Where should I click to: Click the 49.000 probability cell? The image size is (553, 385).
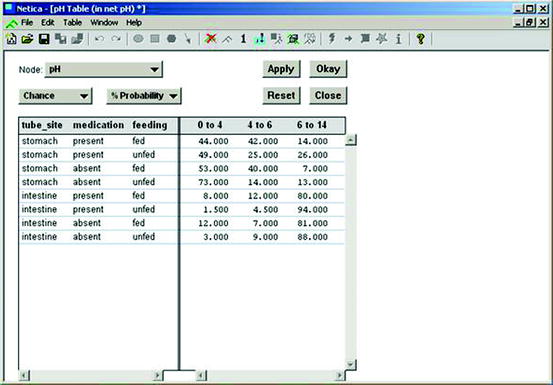click(x=213, y=155)
